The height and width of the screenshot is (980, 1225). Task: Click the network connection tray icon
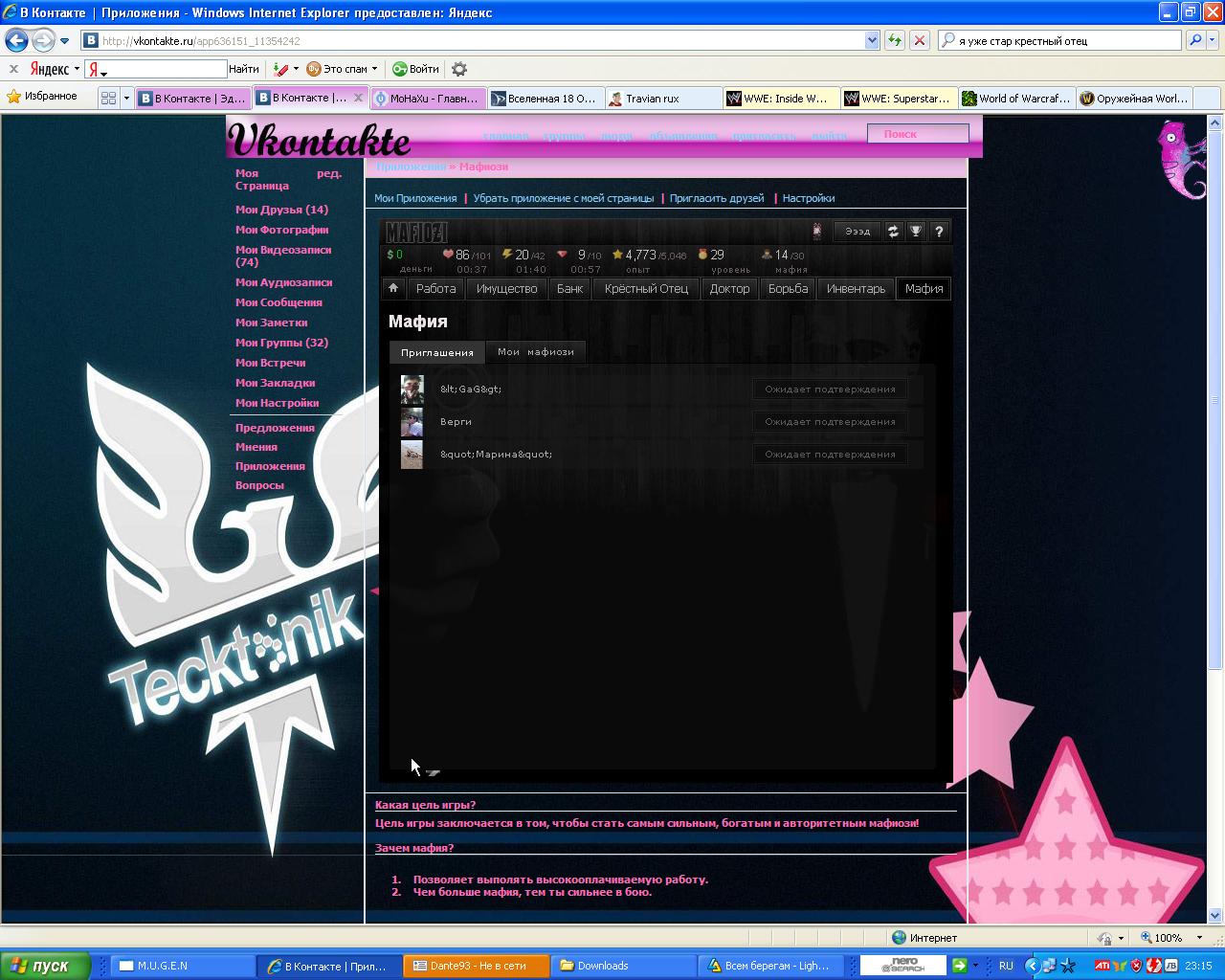pos(1049,966)
